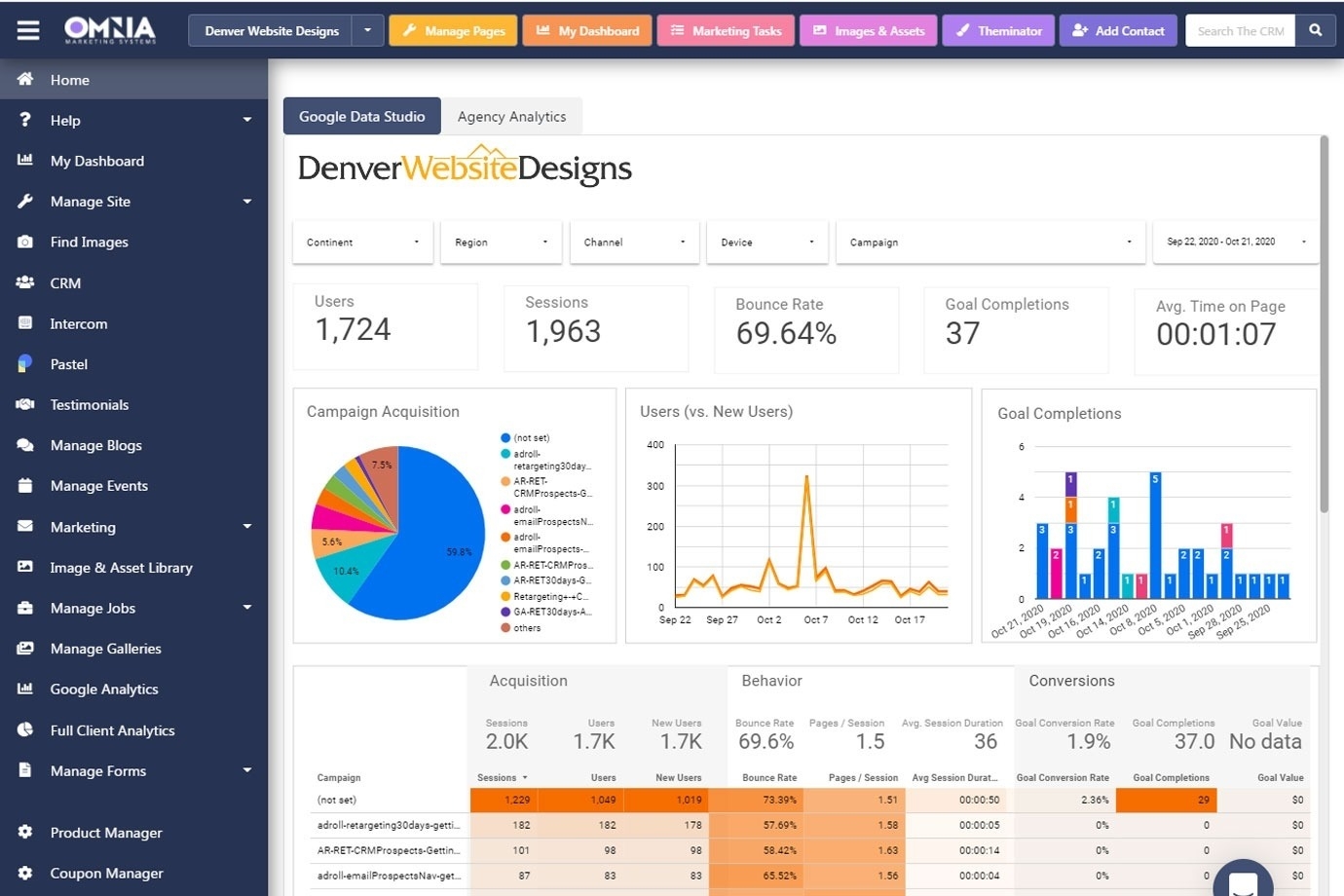Click the Sessions 1,963 scorecard
The height and width of the screenshot is (896, 1344).
pyautogui.click(x=596, y=328)
